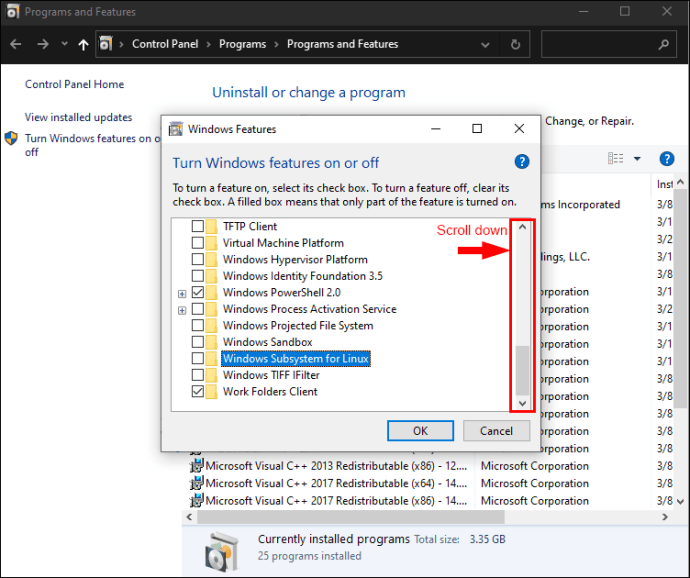Click the Windows Features title bar icon
The image size is (690, 578).
tap(176, 129)
